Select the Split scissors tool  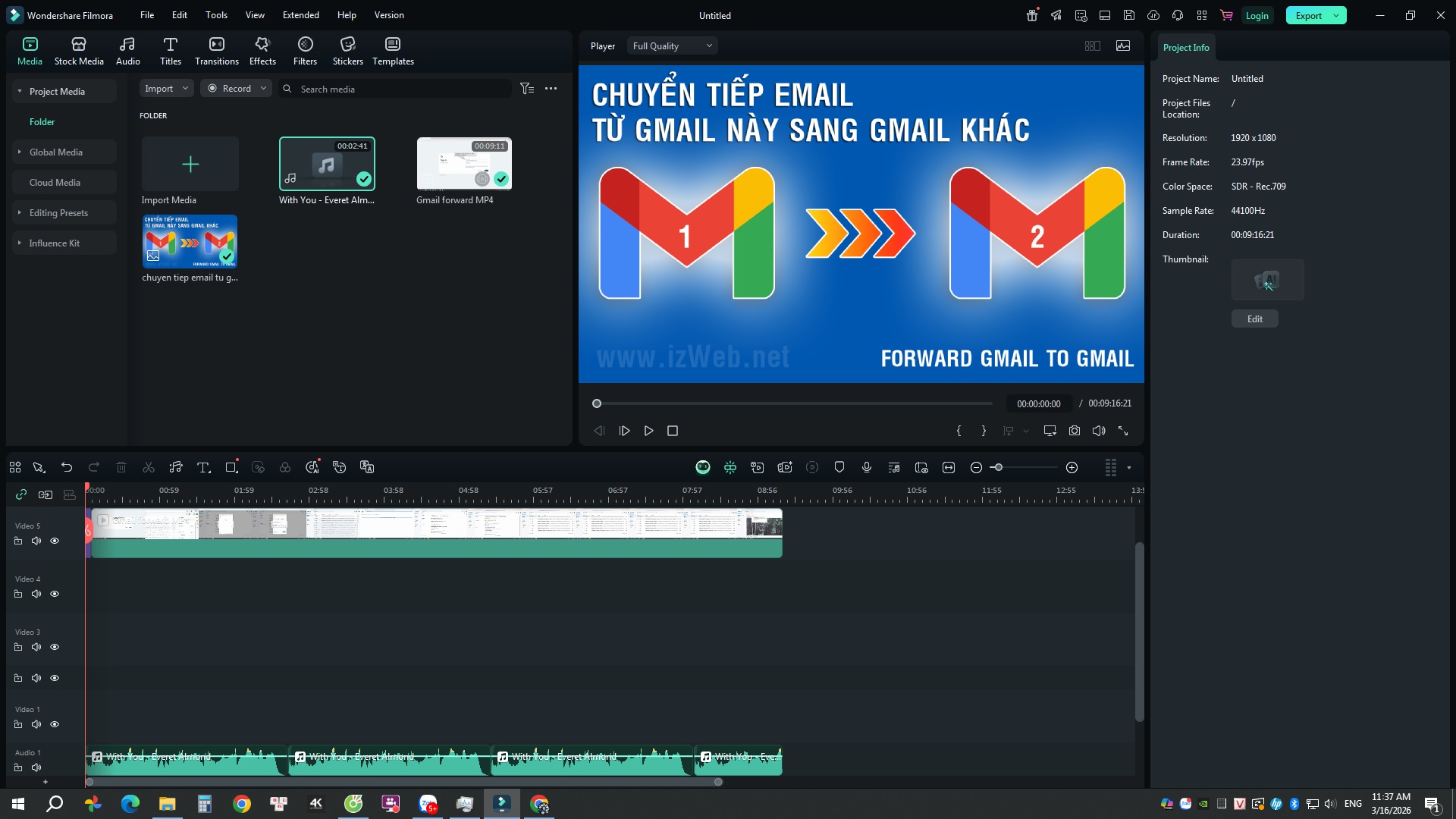149,467
